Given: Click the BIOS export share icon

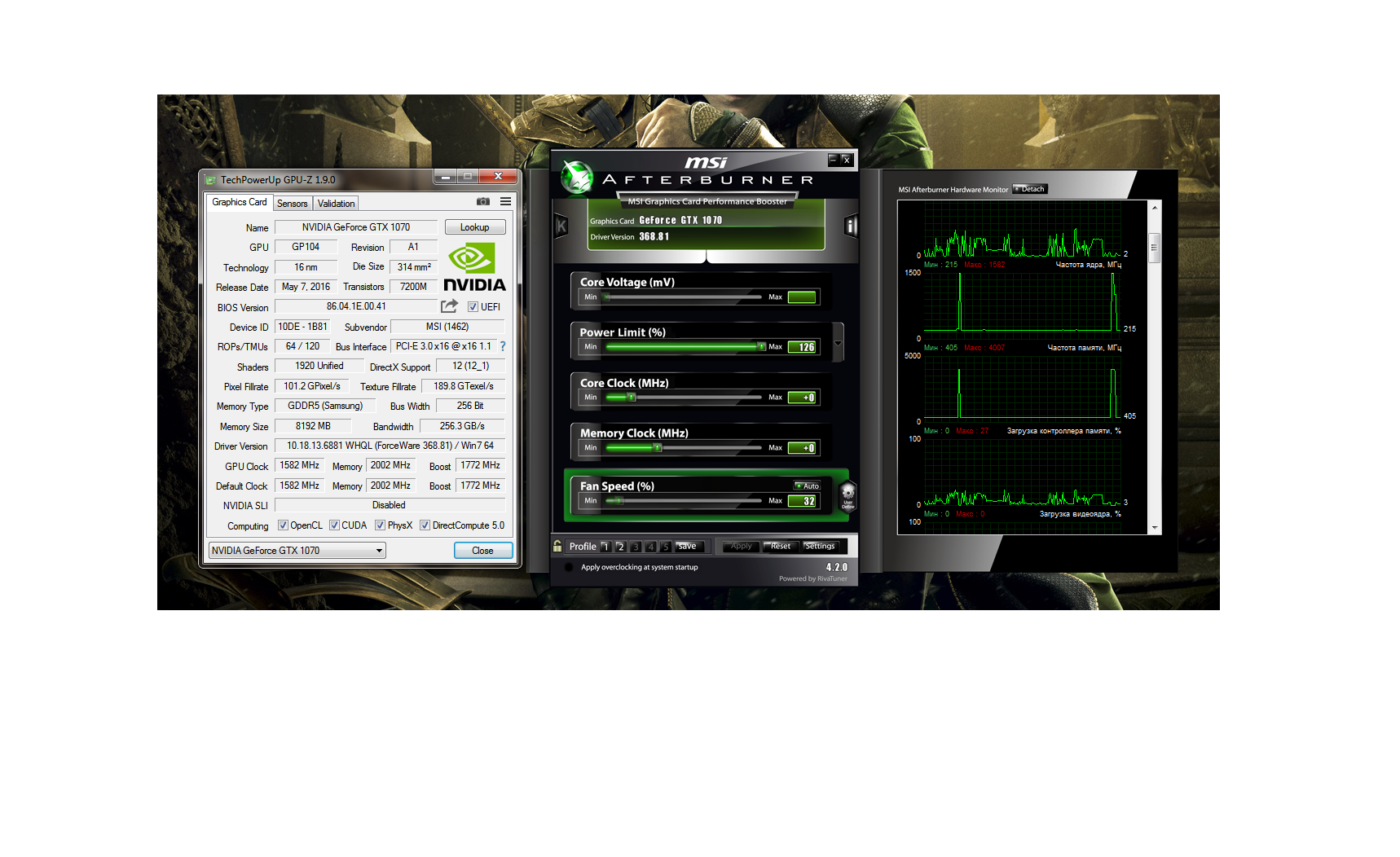Looking at the screenshot, I should tap(449, 306).
